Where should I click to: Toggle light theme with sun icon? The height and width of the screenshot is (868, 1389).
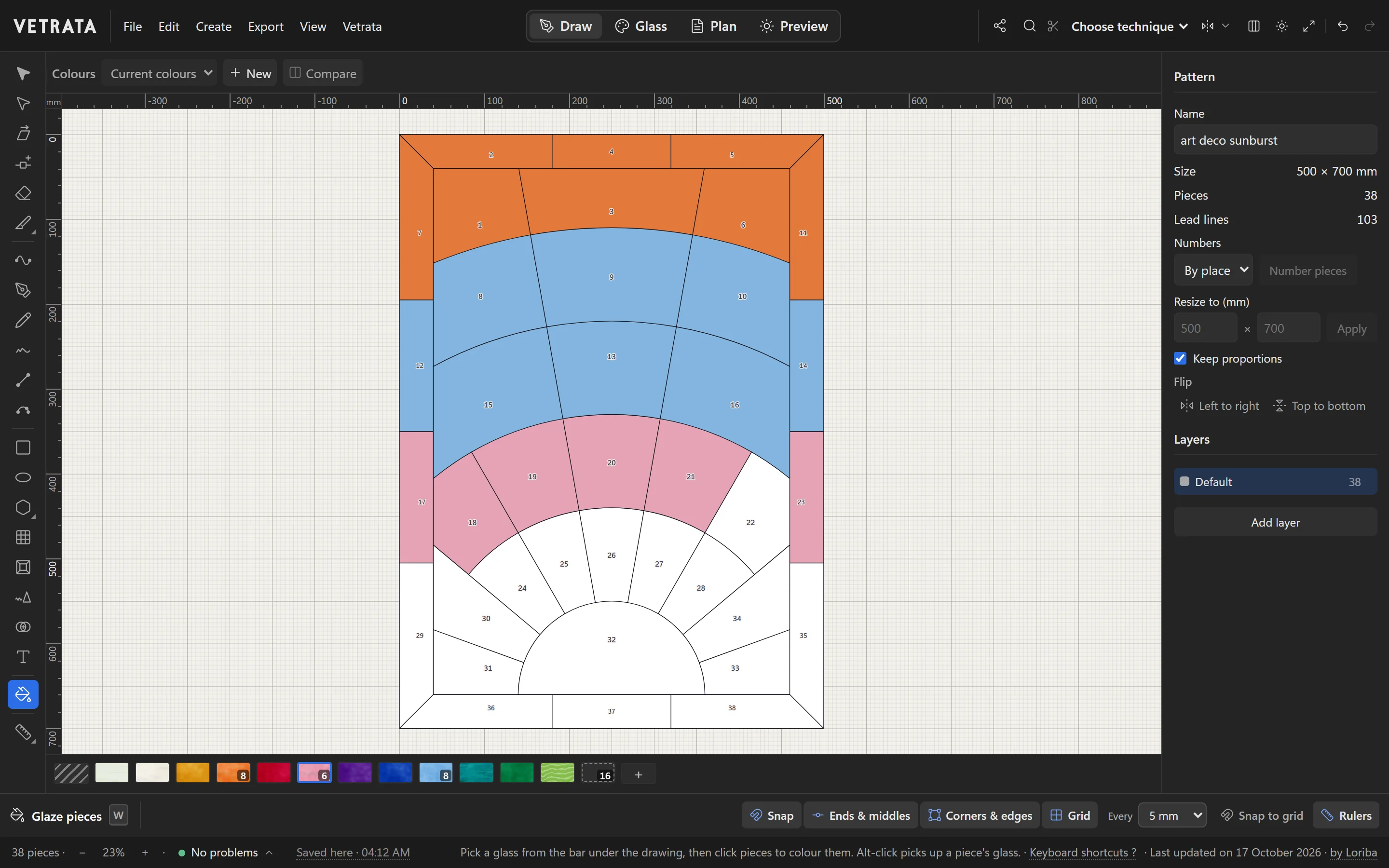click(1281, 26)
